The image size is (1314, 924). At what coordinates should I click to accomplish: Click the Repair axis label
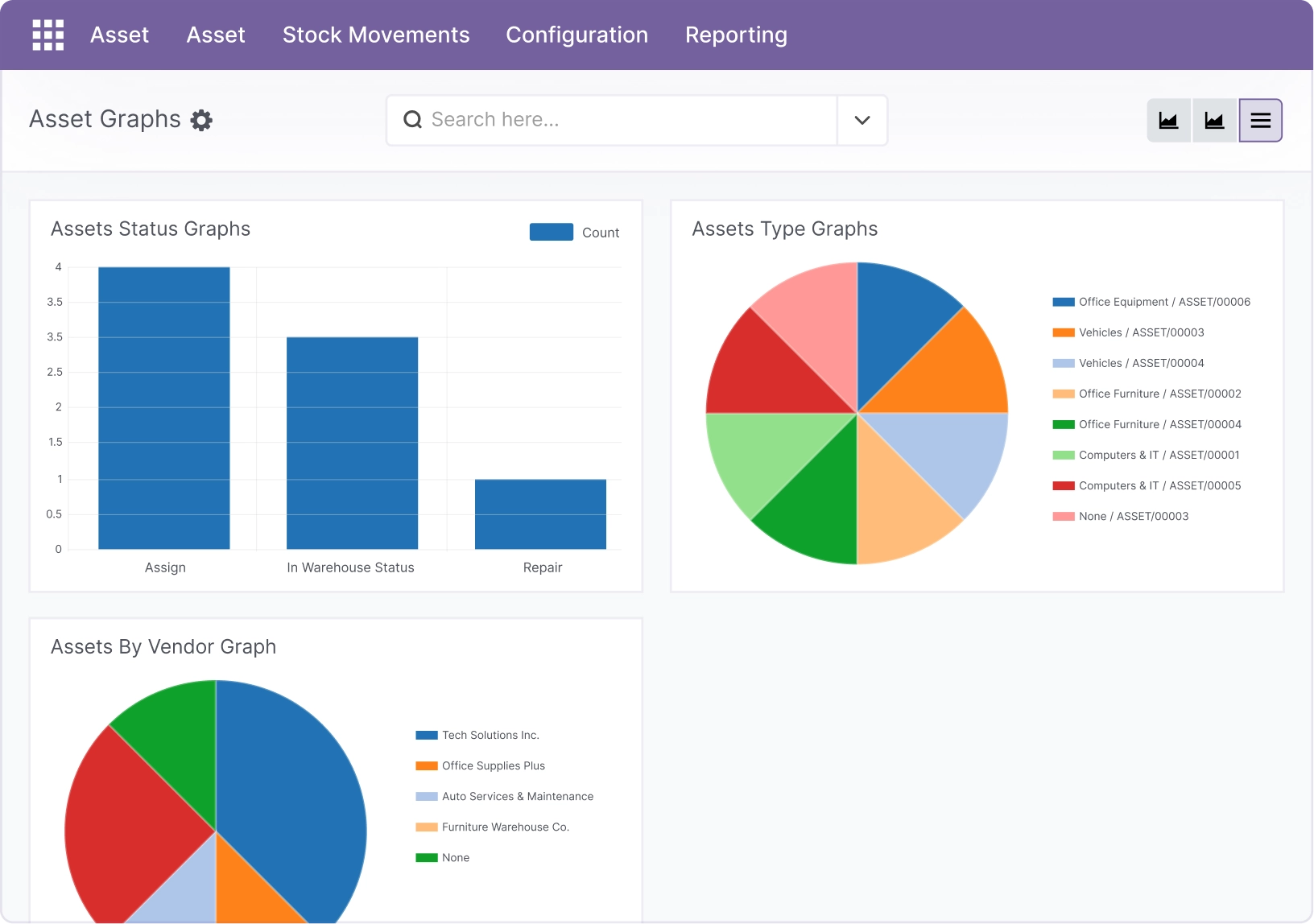pyautogui.click(x=543, y=567)
